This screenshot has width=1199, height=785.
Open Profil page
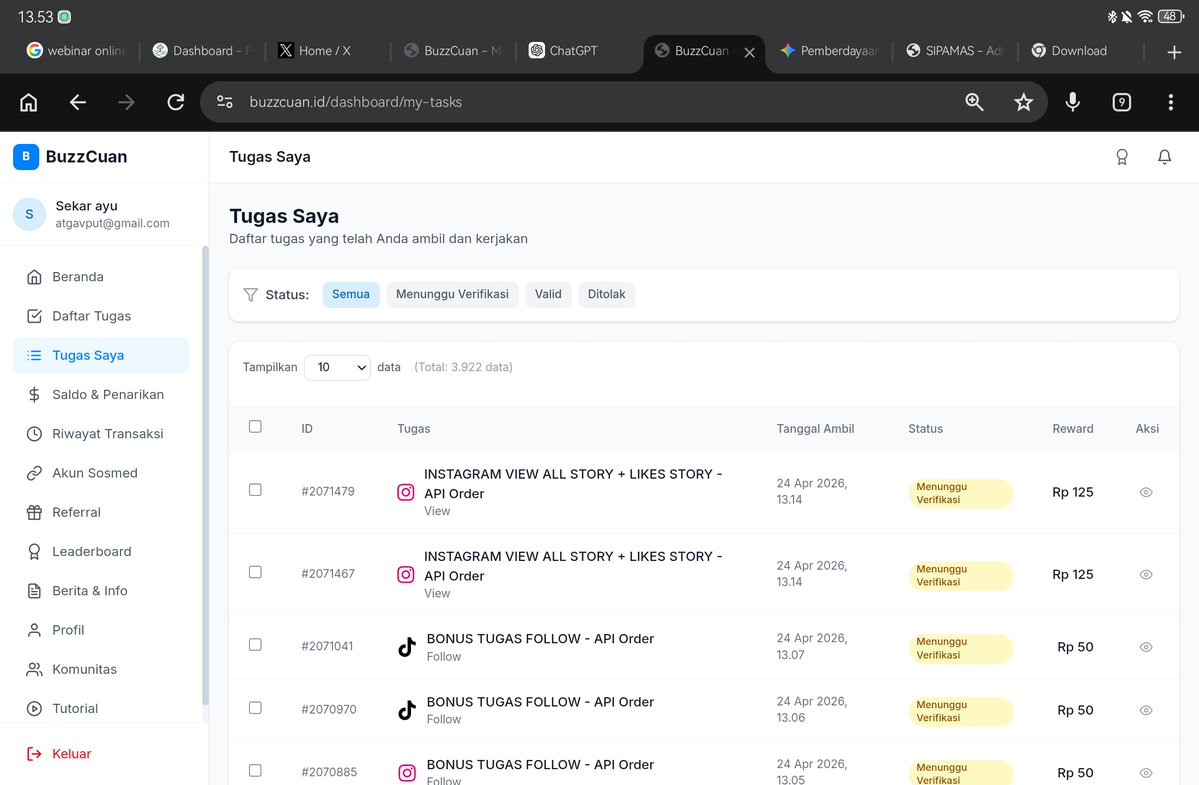[x=101, y=630]
